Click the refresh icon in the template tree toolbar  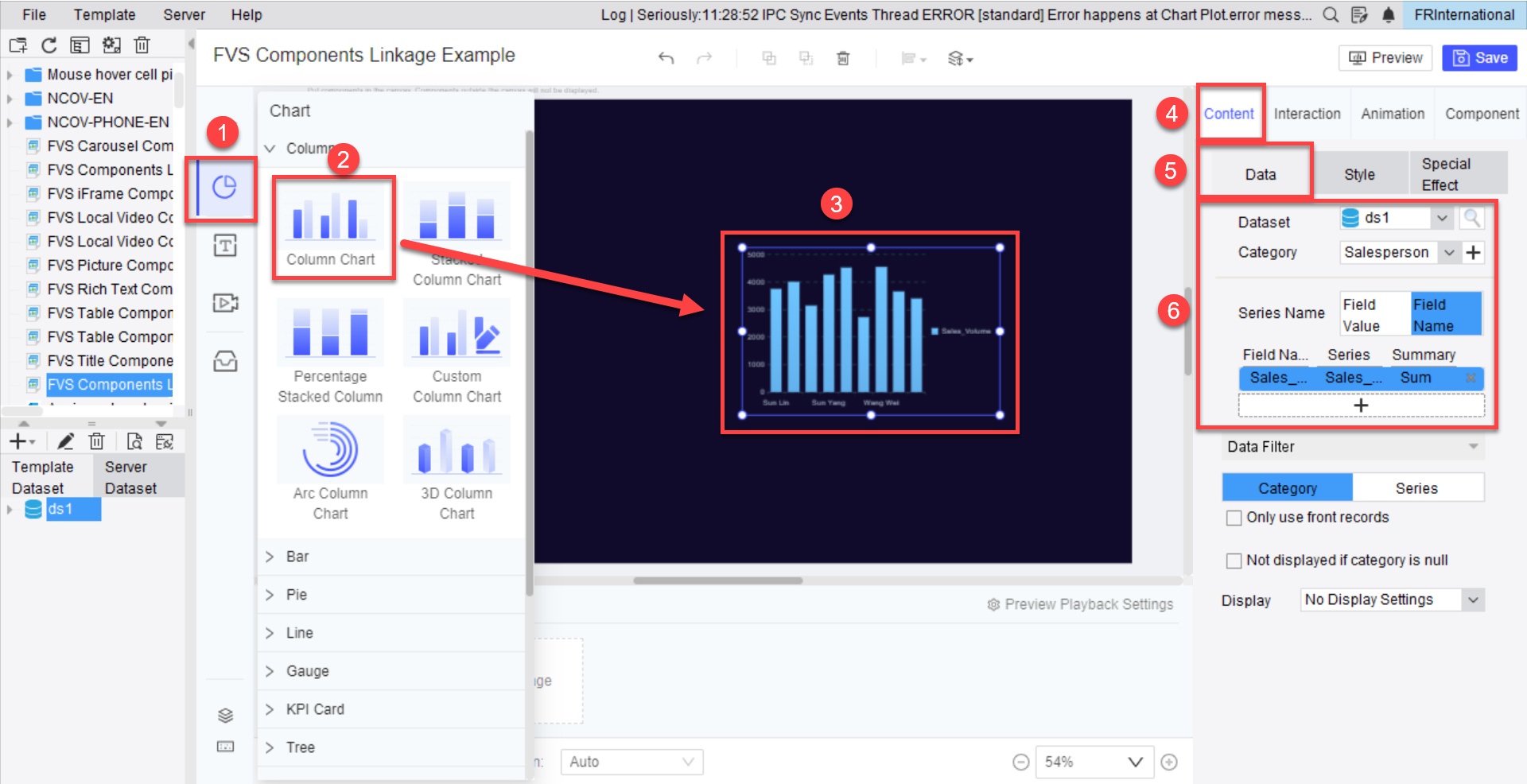[x=48, y=45]
